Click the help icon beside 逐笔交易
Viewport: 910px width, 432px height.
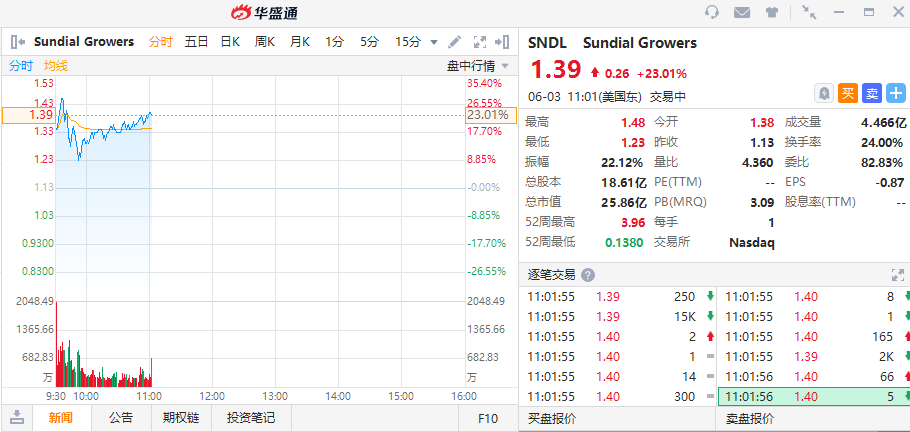point(588,275)
